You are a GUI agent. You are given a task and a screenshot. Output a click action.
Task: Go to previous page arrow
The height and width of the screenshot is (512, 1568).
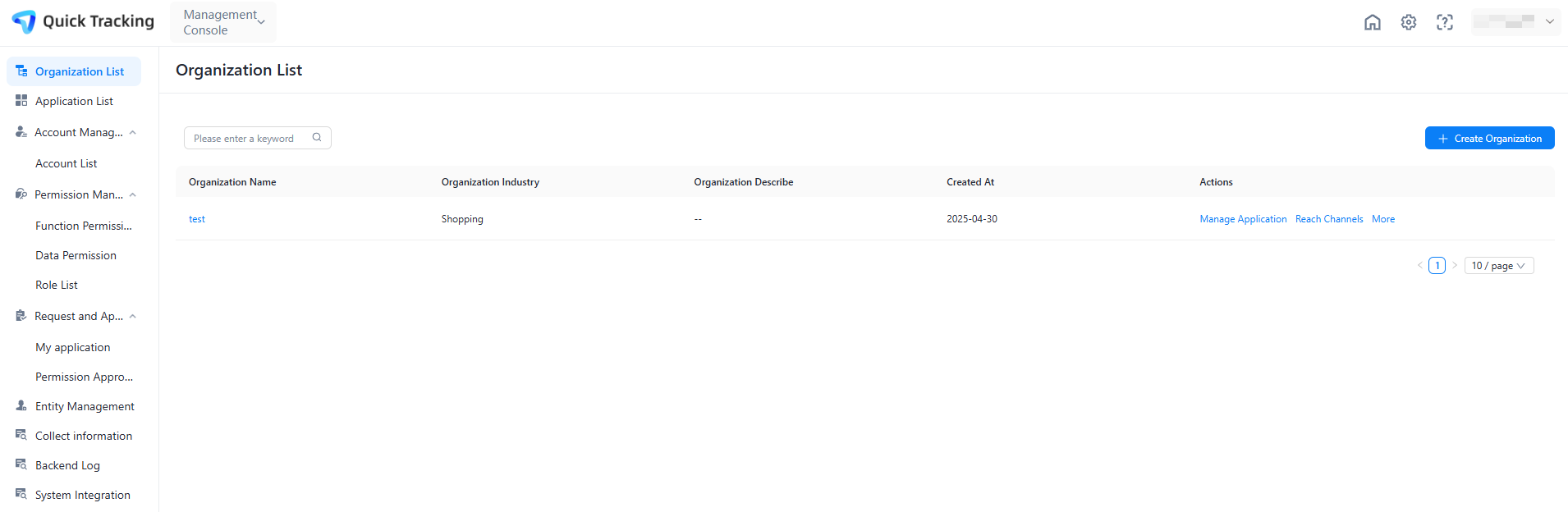[x=1419, y=266]
